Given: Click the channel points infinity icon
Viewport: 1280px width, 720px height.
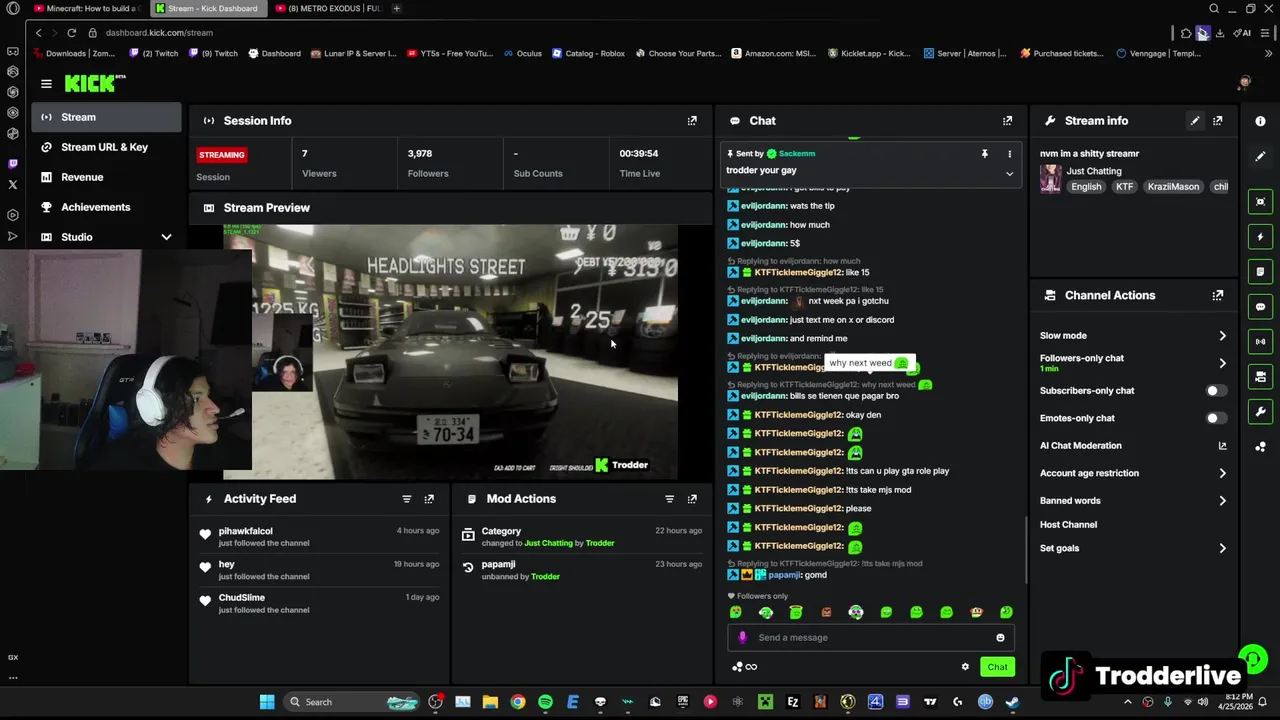Looking at the screenshot, I should [751, 667].
